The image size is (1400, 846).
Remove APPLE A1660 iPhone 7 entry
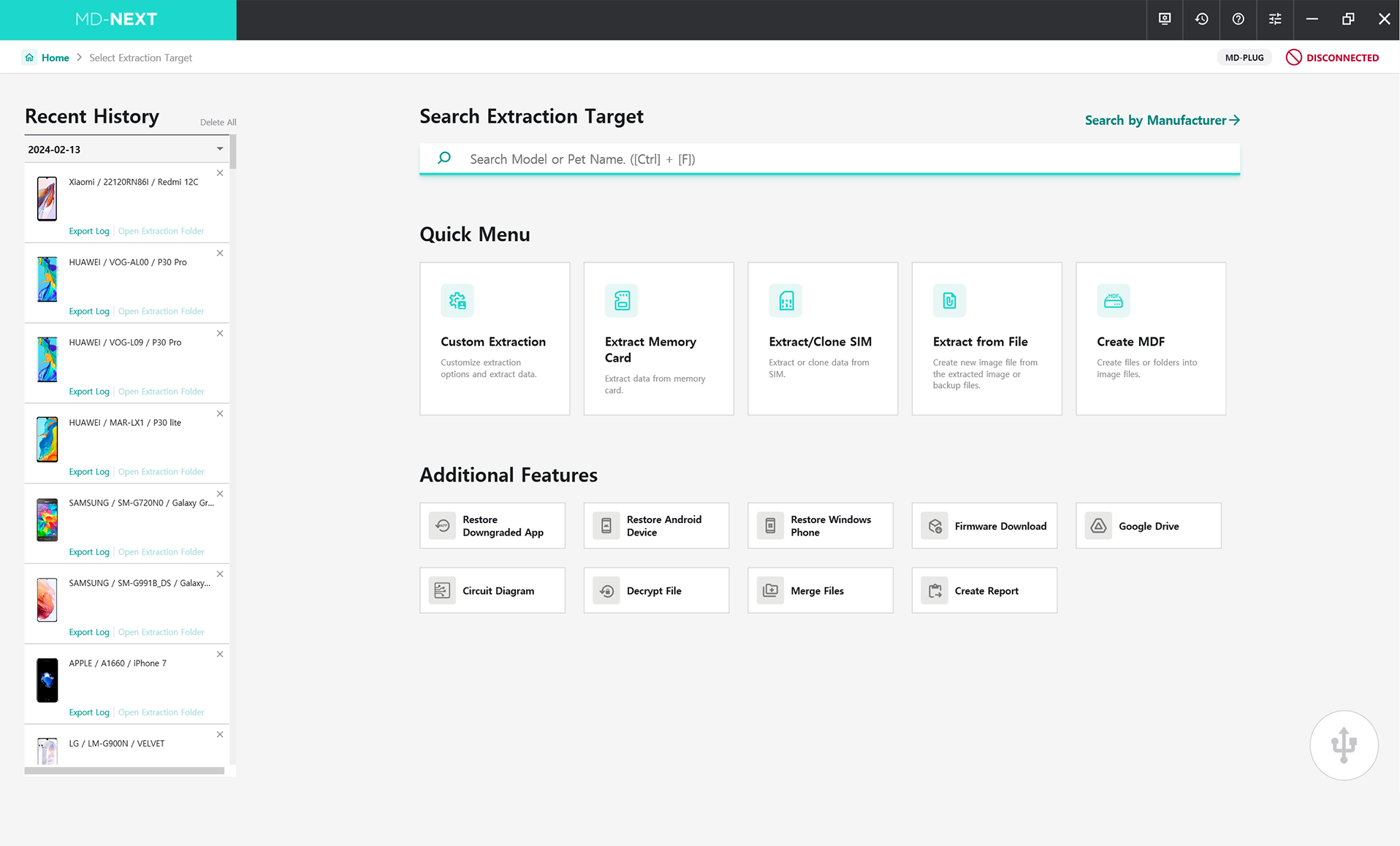coord(220,655)
